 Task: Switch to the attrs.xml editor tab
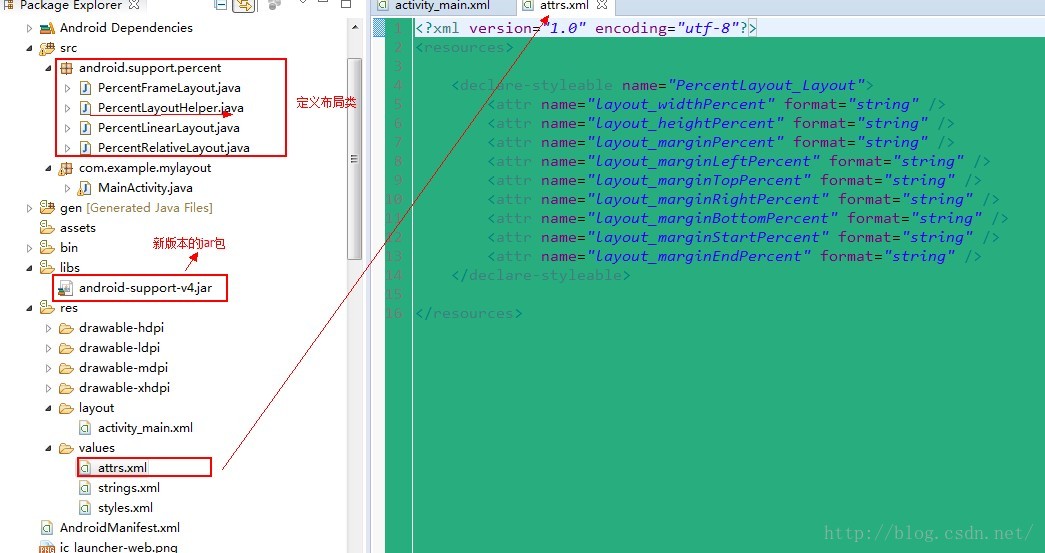tap(564, 5)
